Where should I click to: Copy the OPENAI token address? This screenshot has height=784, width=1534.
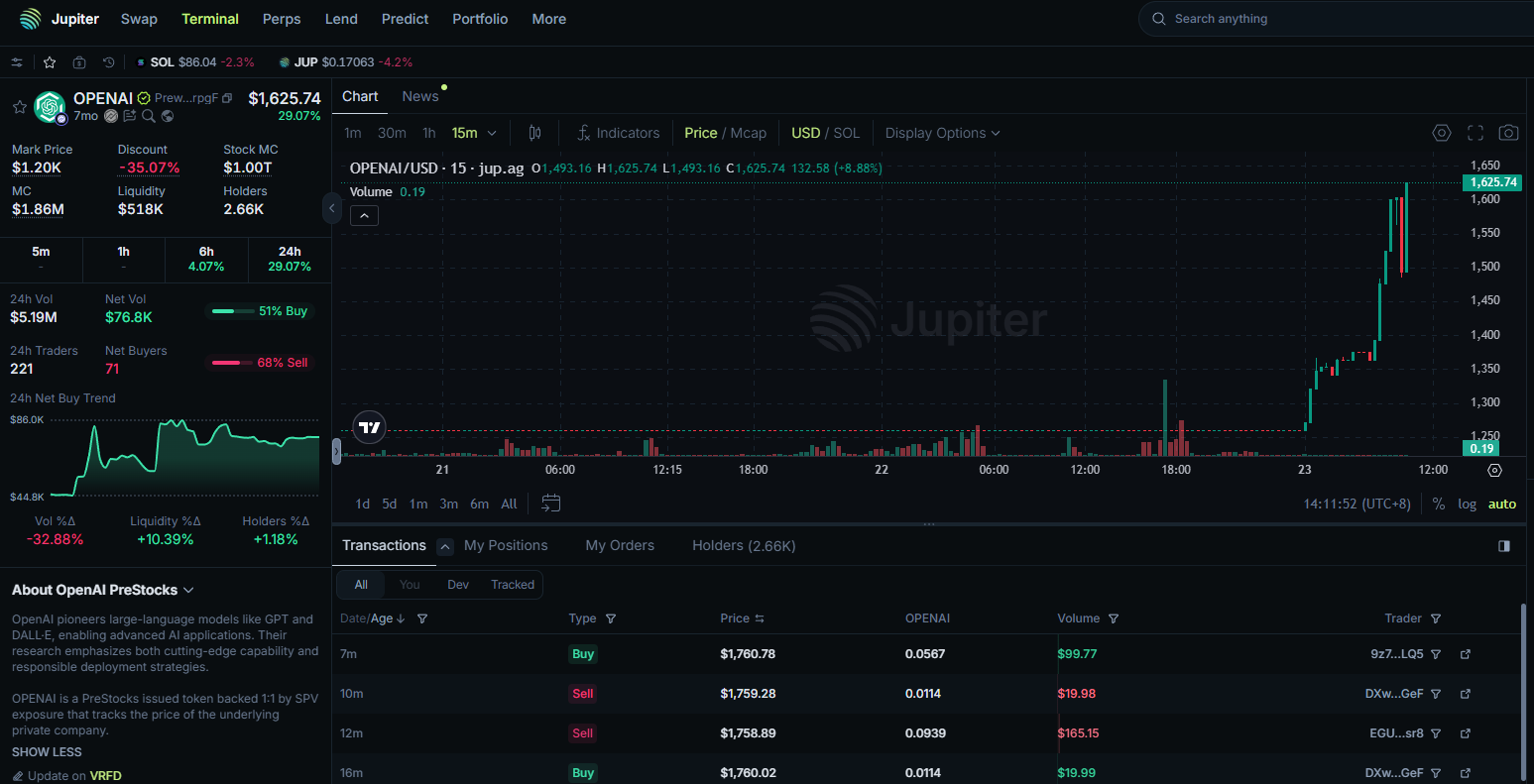point(227,98)
